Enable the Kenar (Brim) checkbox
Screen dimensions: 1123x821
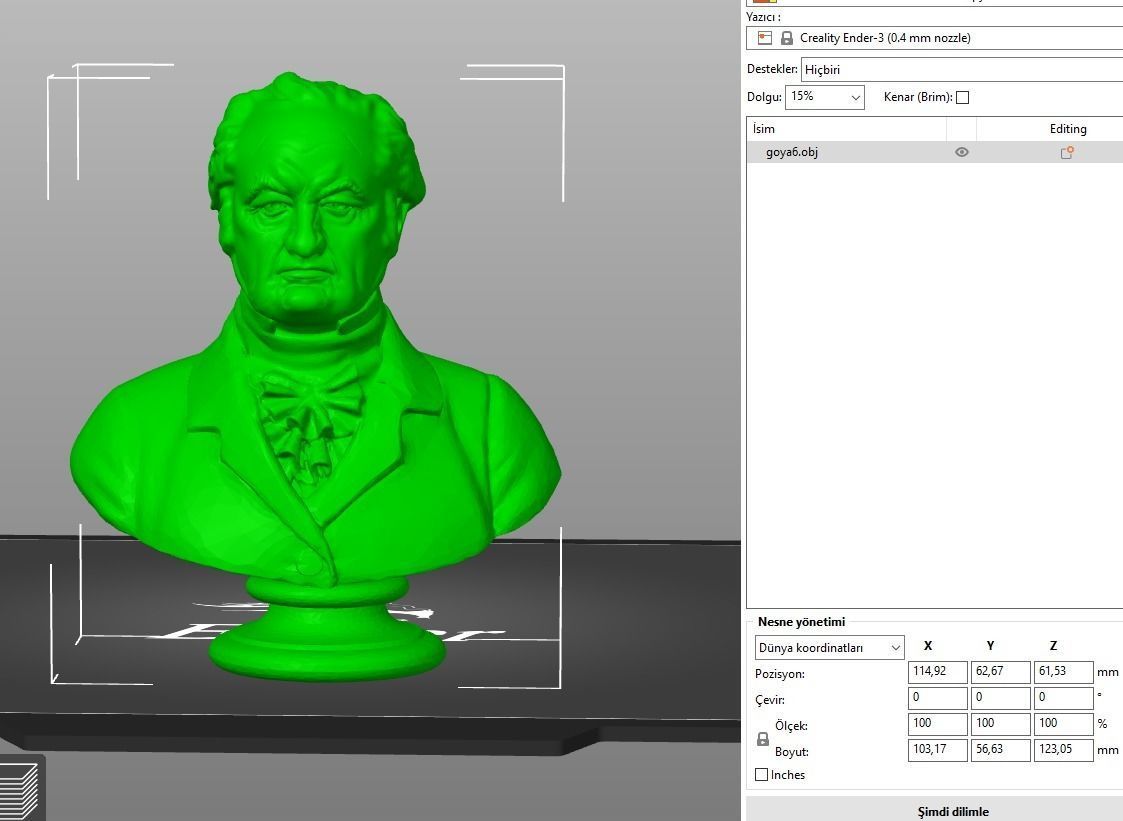[963, 97]
